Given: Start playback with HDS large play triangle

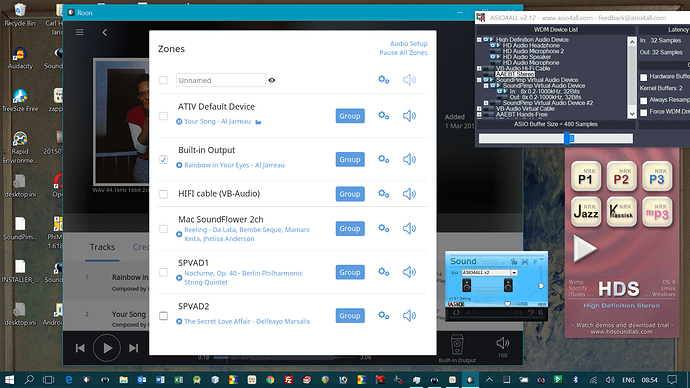Looking at the screenshot, I should (585, 249).
